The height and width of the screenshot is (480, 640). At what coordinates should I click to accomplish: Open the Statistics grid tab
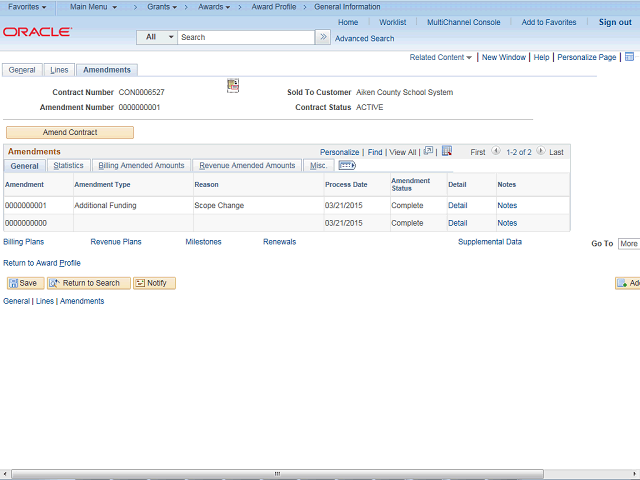[x=69, y=165]
